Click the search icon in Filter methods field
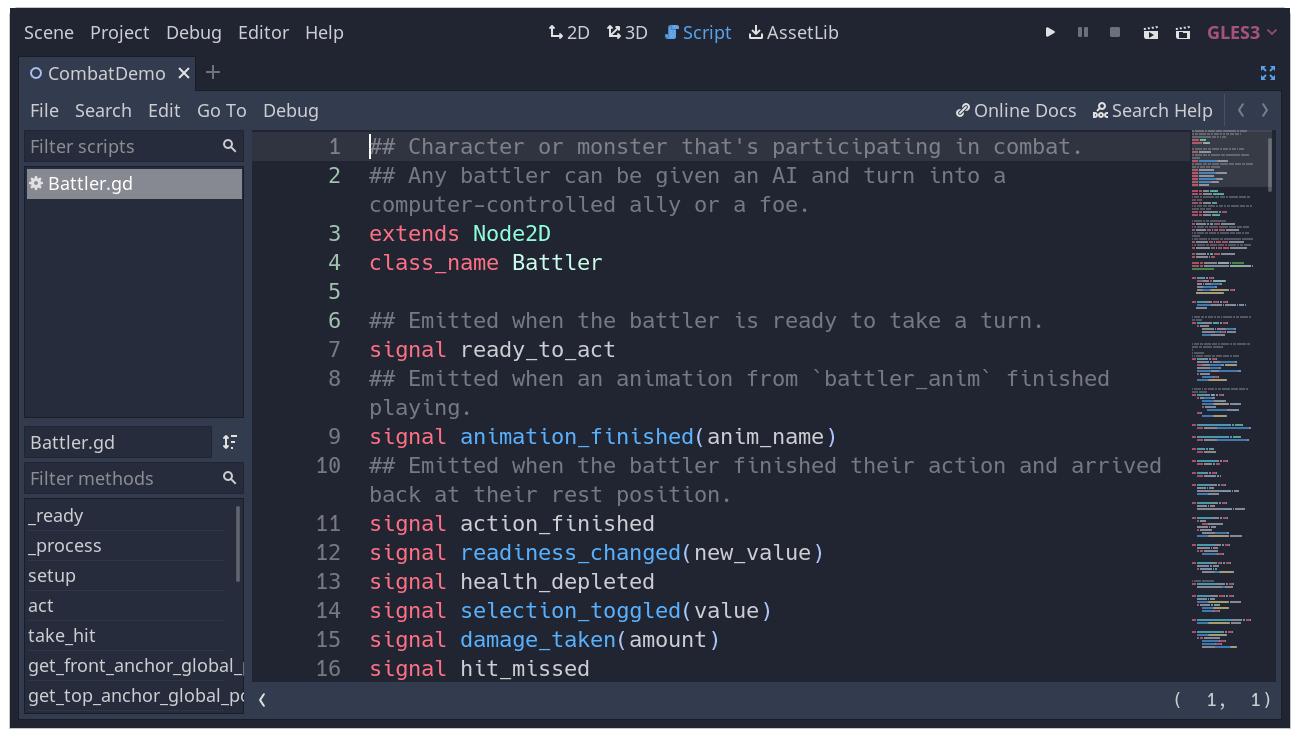The height and width of the screenshot is (738, 1300). click(230, 478)
